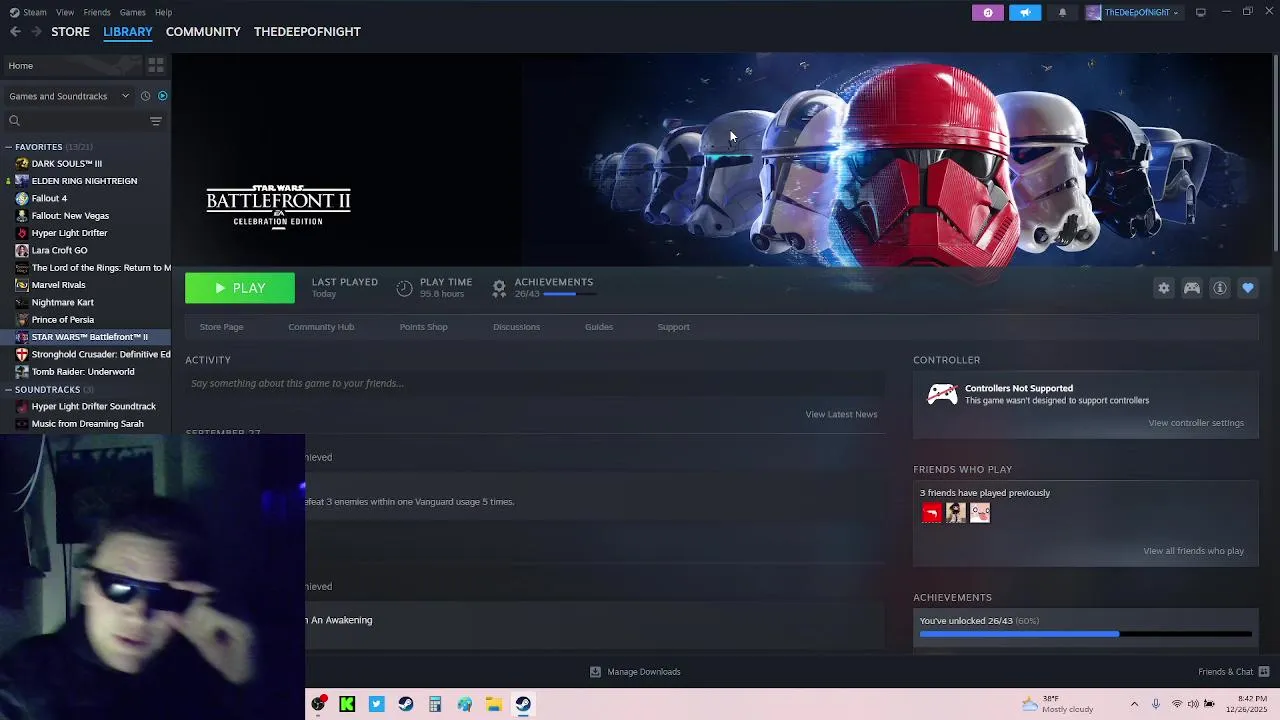The width and height of the screenshot is (1280, 720).
Task: Toggle the ready-to-play filter icon
Action: 162,96
